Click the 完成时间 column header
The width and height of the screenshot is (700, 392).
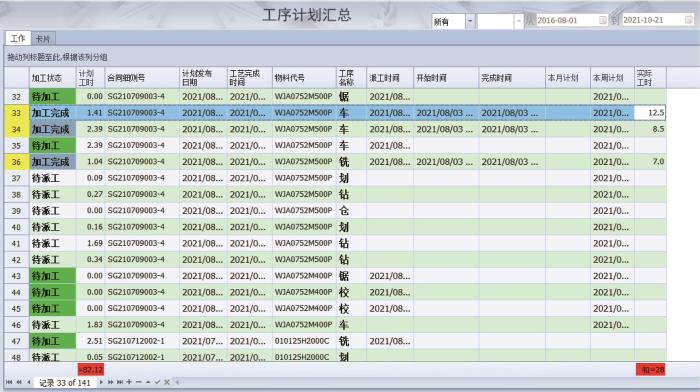512,78
